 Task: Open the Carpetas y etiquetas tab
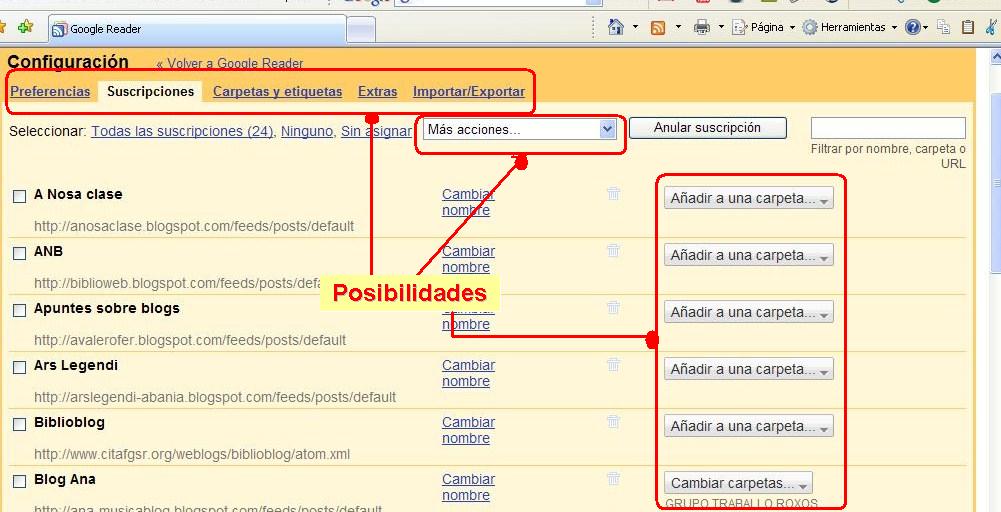(x=278, y=91)
